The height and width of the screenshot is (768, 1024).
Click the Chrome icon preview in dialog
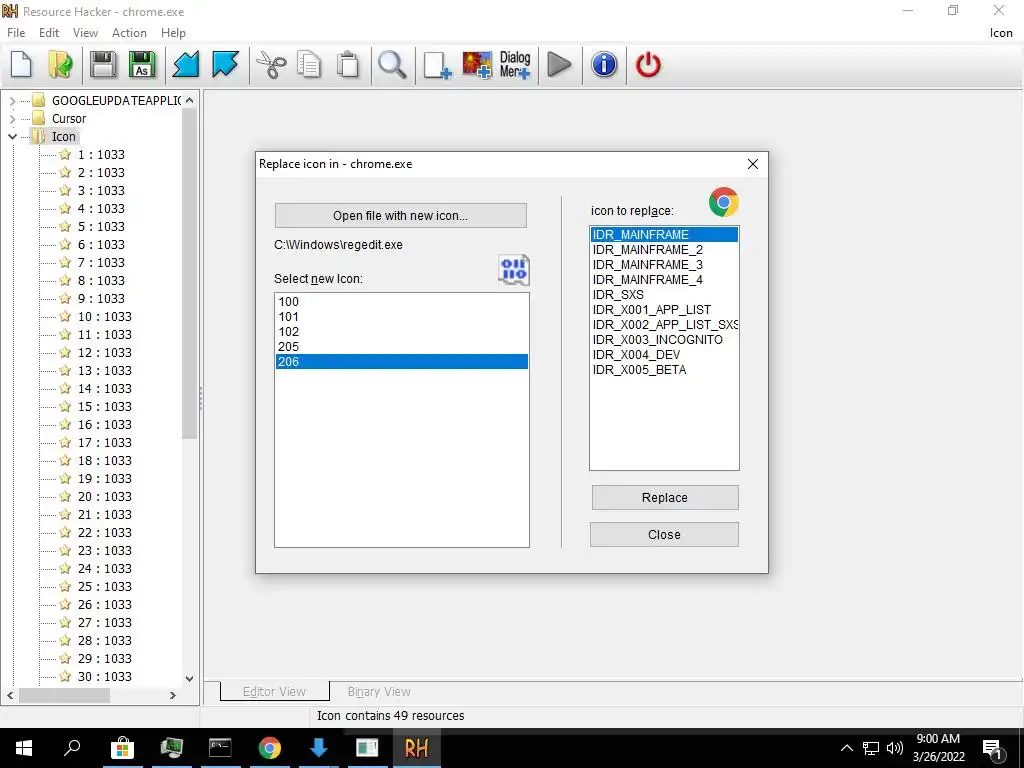tap(724, 202)
